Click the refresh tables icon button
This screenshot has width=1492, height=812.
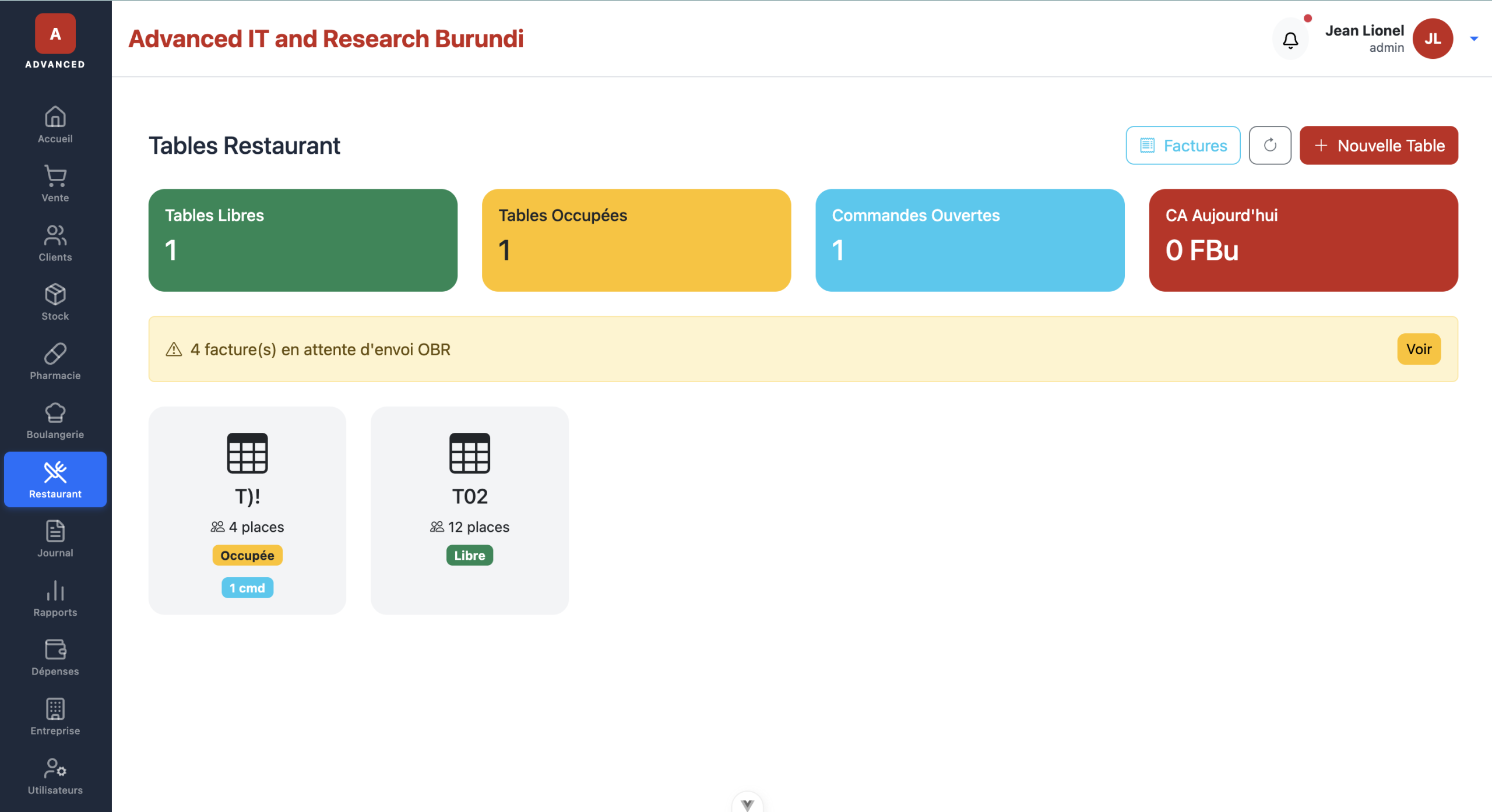tap(1269, 145)
